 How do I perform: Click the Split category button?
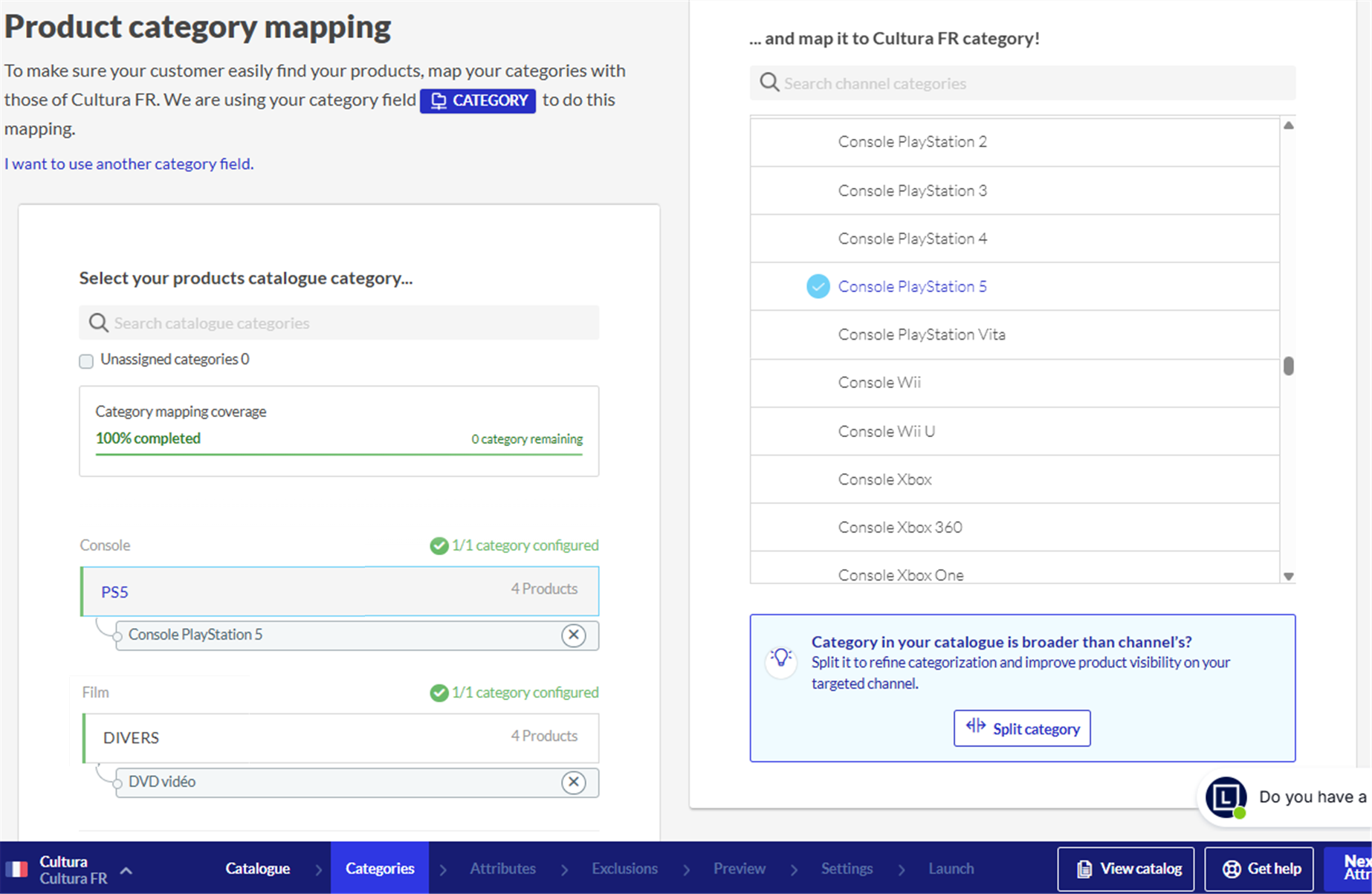(x=1022, y=728)
